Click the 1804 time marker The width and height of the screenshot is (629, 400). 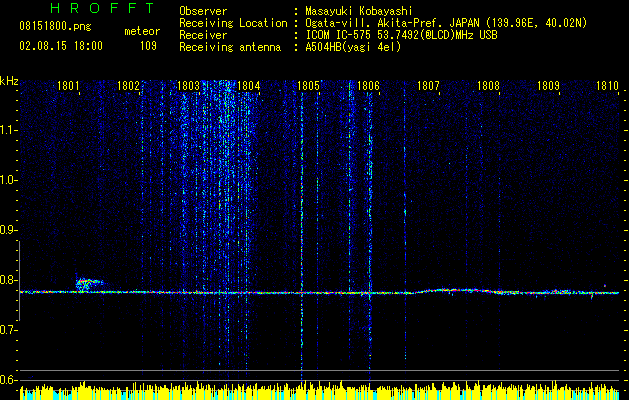(x=248, y=86)
